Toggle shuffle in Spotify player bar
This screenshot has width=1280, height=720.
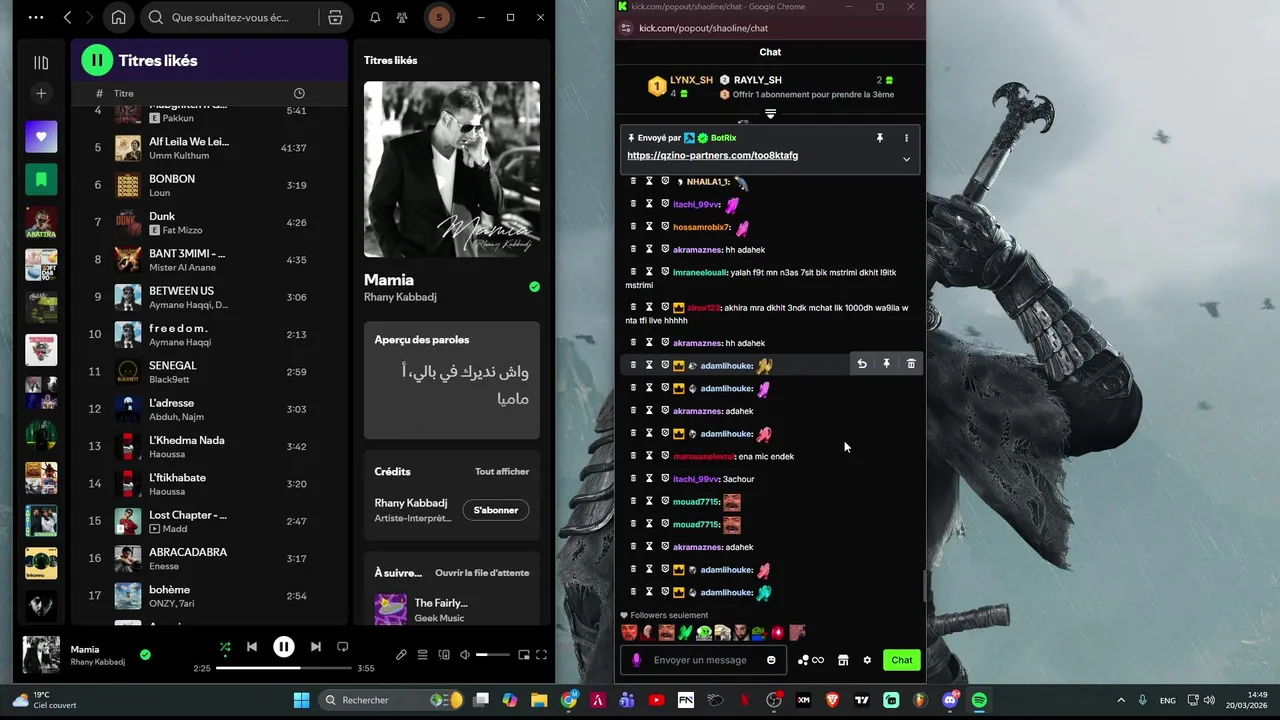tap(225, 647)
